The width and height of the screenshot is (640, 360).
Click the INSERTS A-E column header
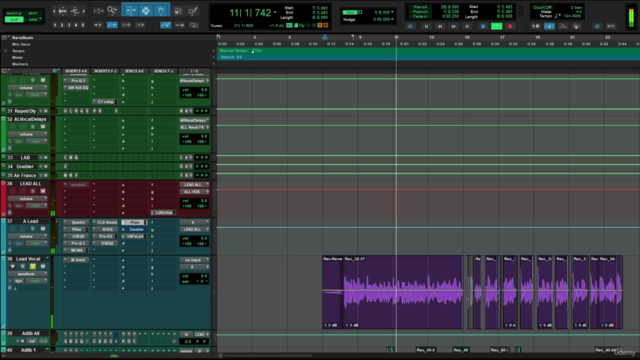[x=76, y=71]
